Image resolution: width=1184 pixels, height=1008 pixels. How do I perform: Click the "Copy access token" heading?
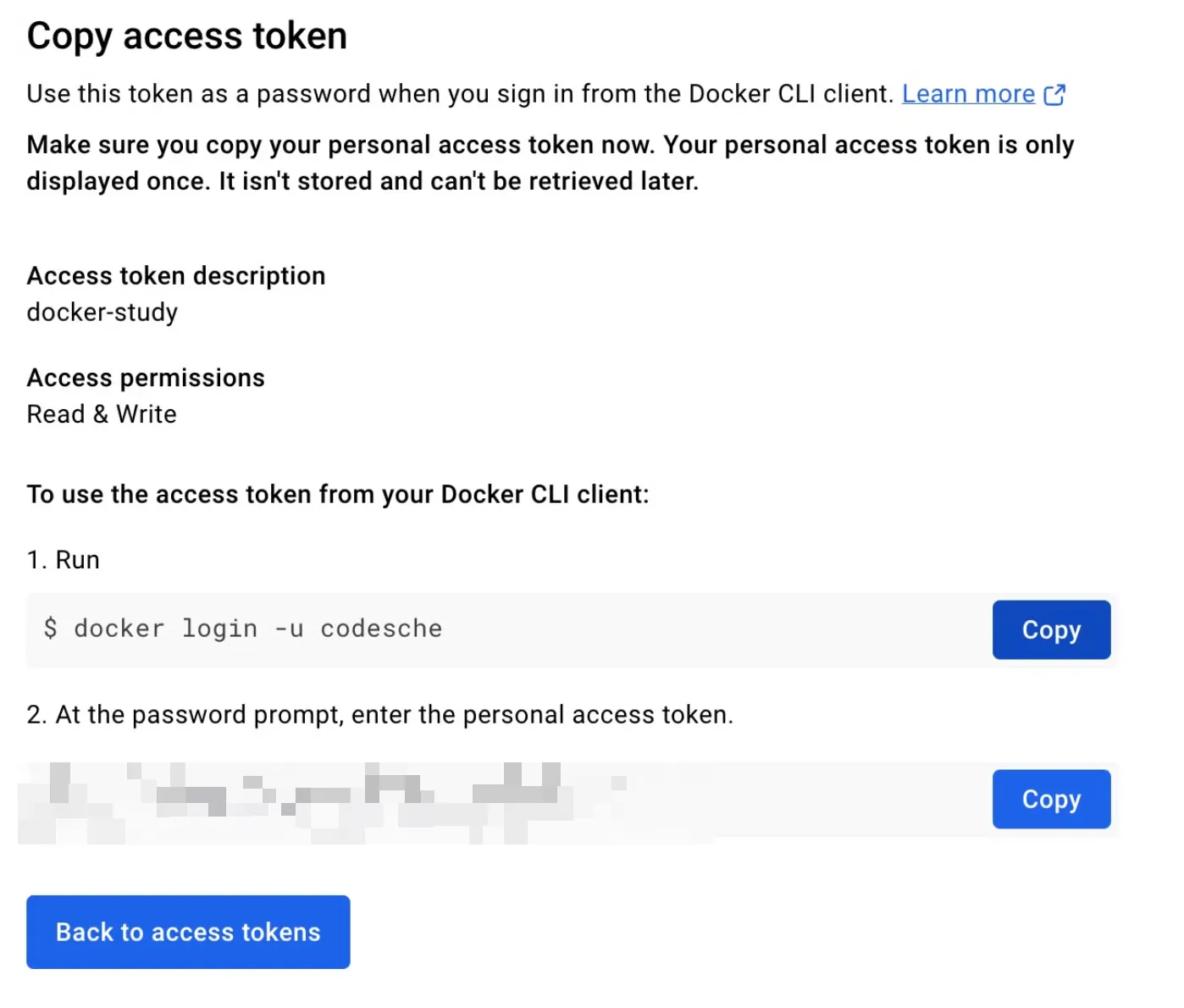(x=187, y=36)
